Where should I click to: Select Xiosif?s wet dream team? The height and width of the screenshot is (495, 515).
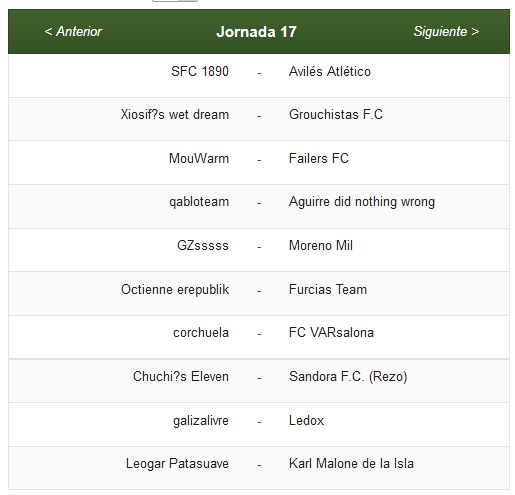pyautogui.click(x=175, y=114)
